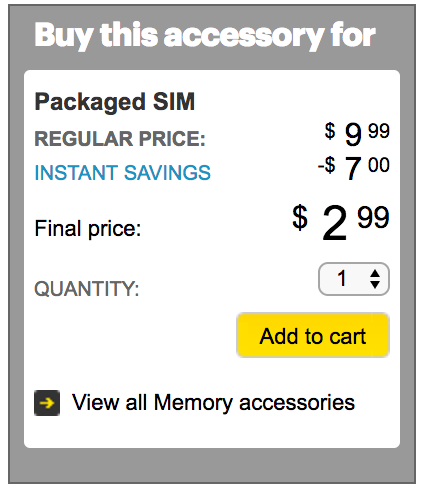
Task: Click the -$7.00 instant savings amount
Action: (x=354, y=168)
